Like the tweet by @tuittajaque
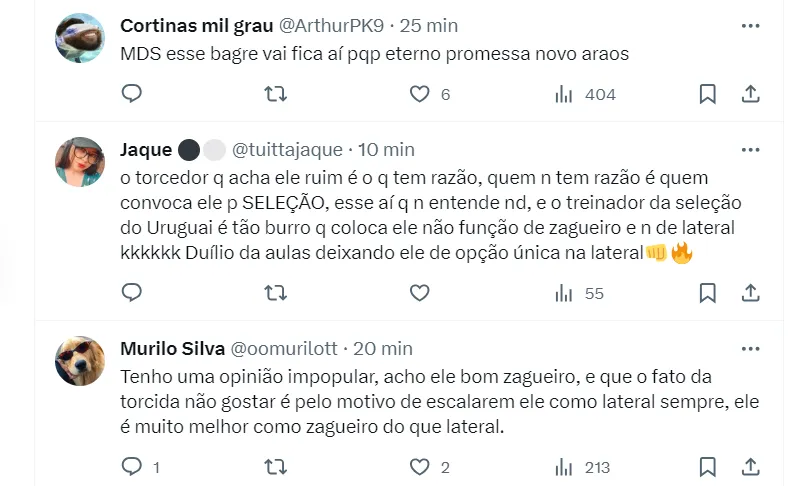 pos(420,293)
